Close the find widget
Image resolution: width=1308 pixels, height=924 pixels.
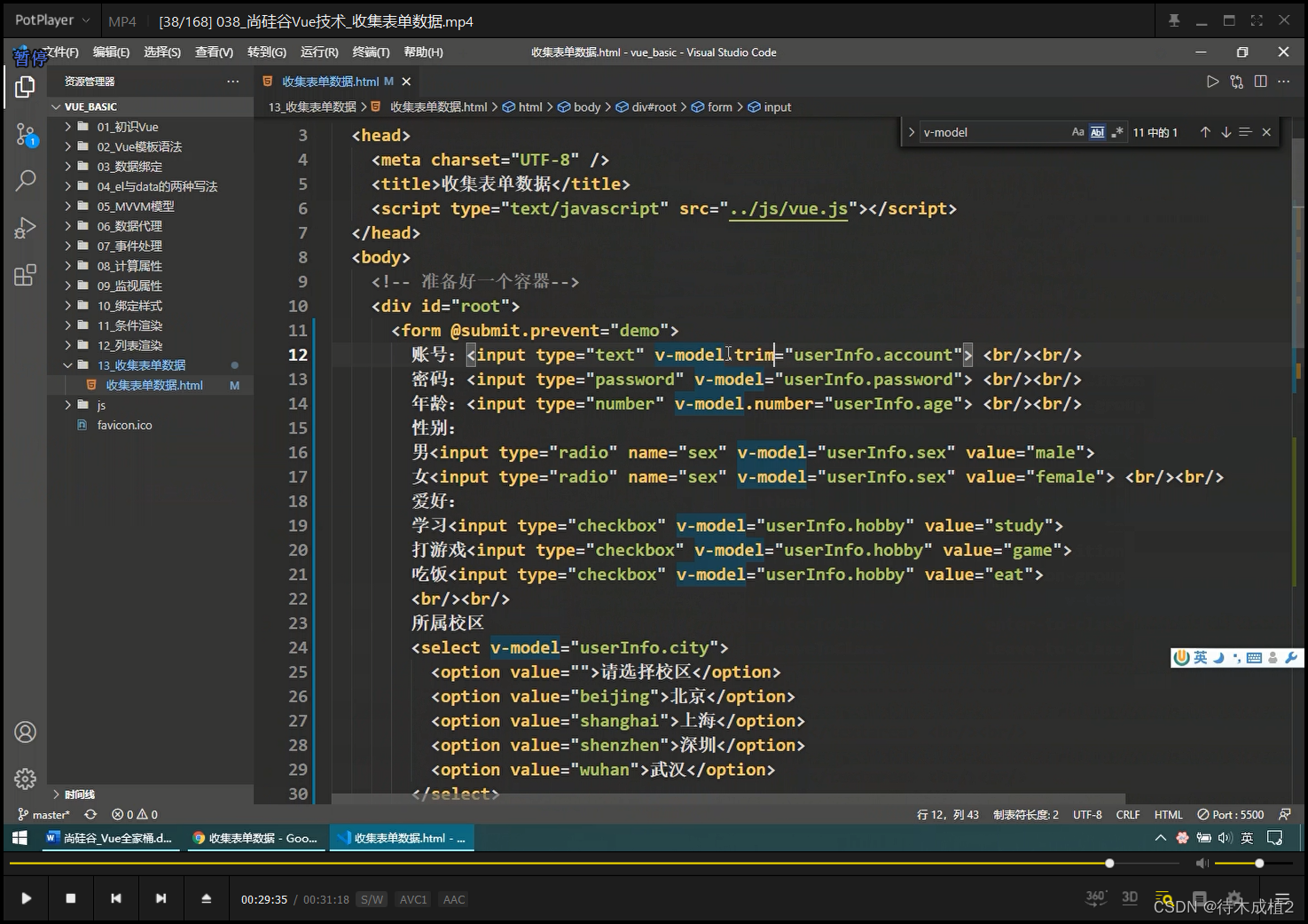coord(1266,132)
